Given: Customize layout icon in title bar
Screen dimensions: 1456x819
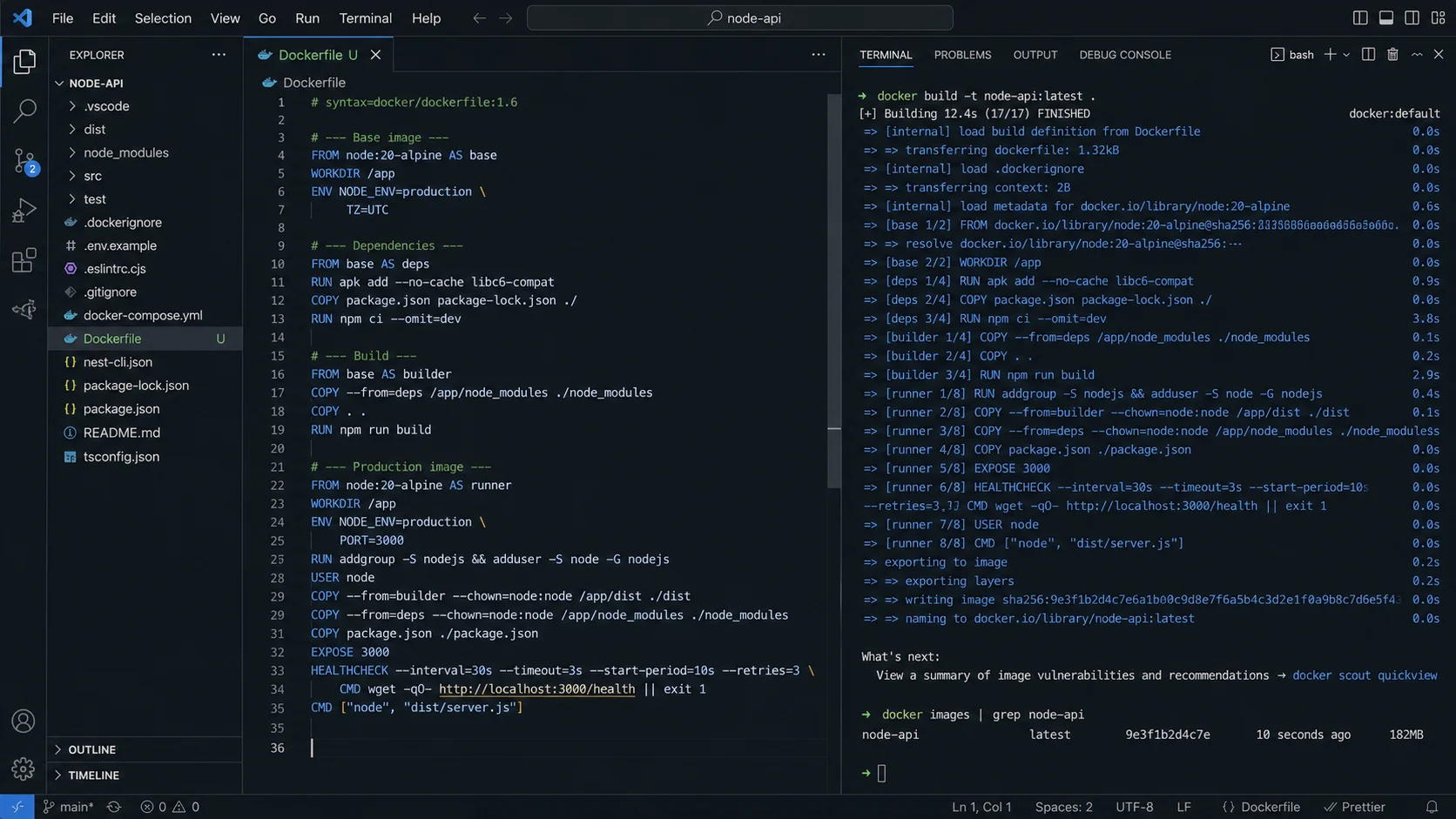Looking at the screenshot, I should tap(1438, 17).
